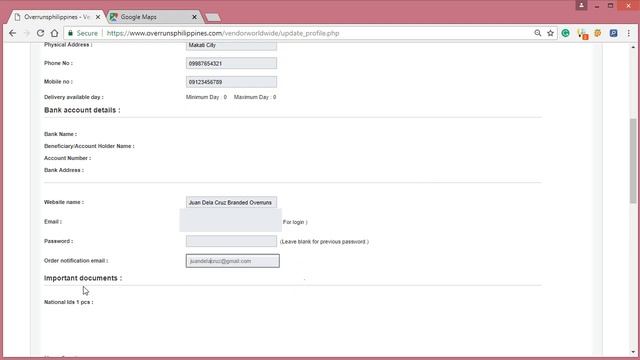
Task: Click the Secure padlock icon
Action: pos(71,33)
